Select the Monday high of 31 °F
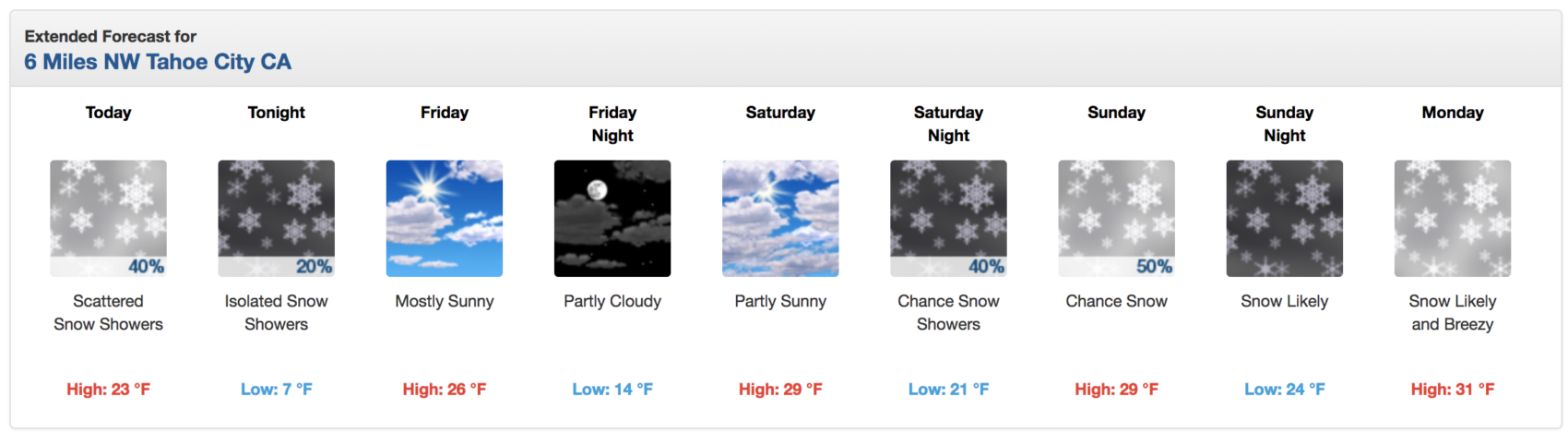 click(x=1453, y=390)
